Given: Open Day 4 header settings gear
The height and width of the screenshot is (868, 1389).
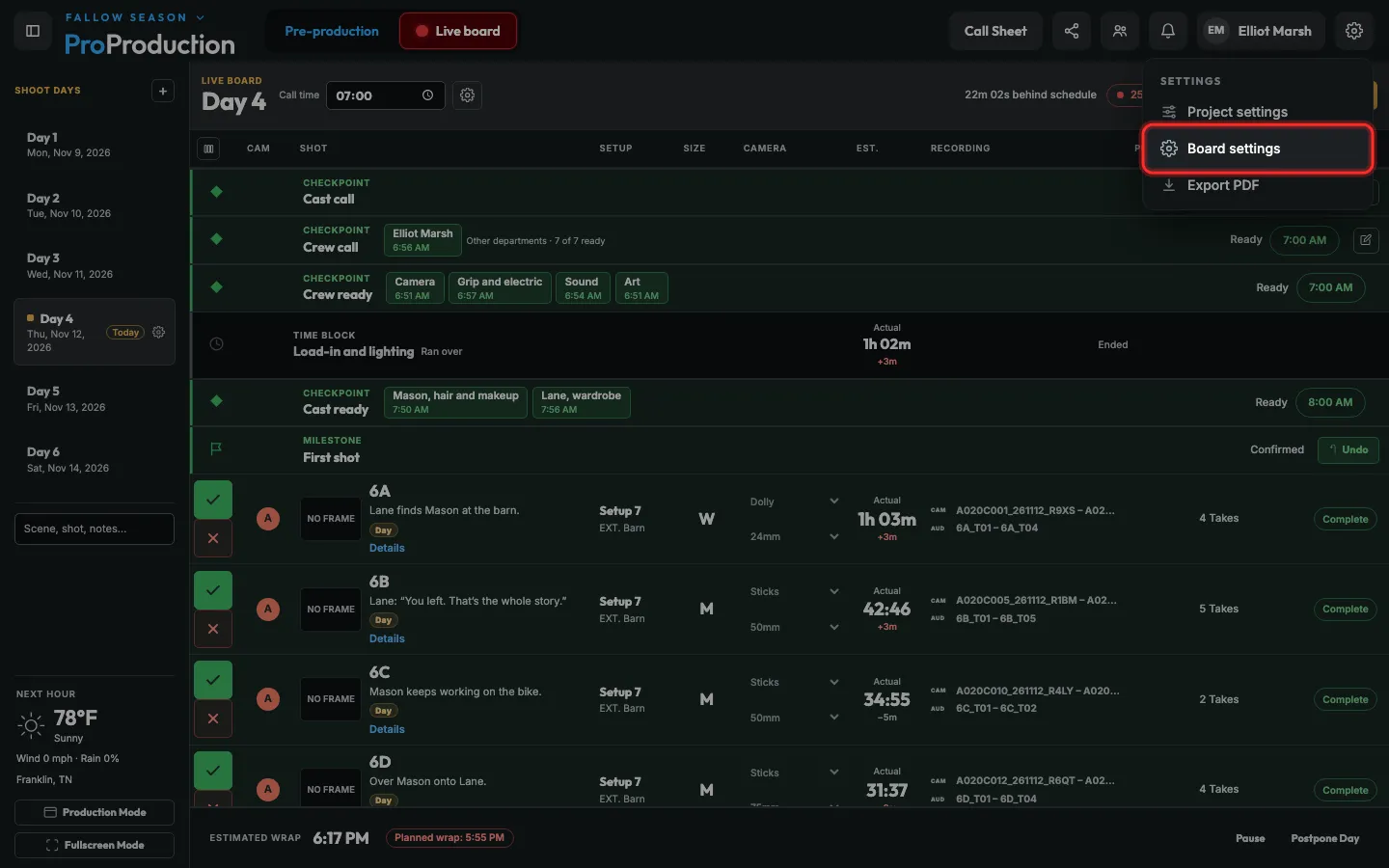Looking at the screenshot, I should click(x=468, y=95).
